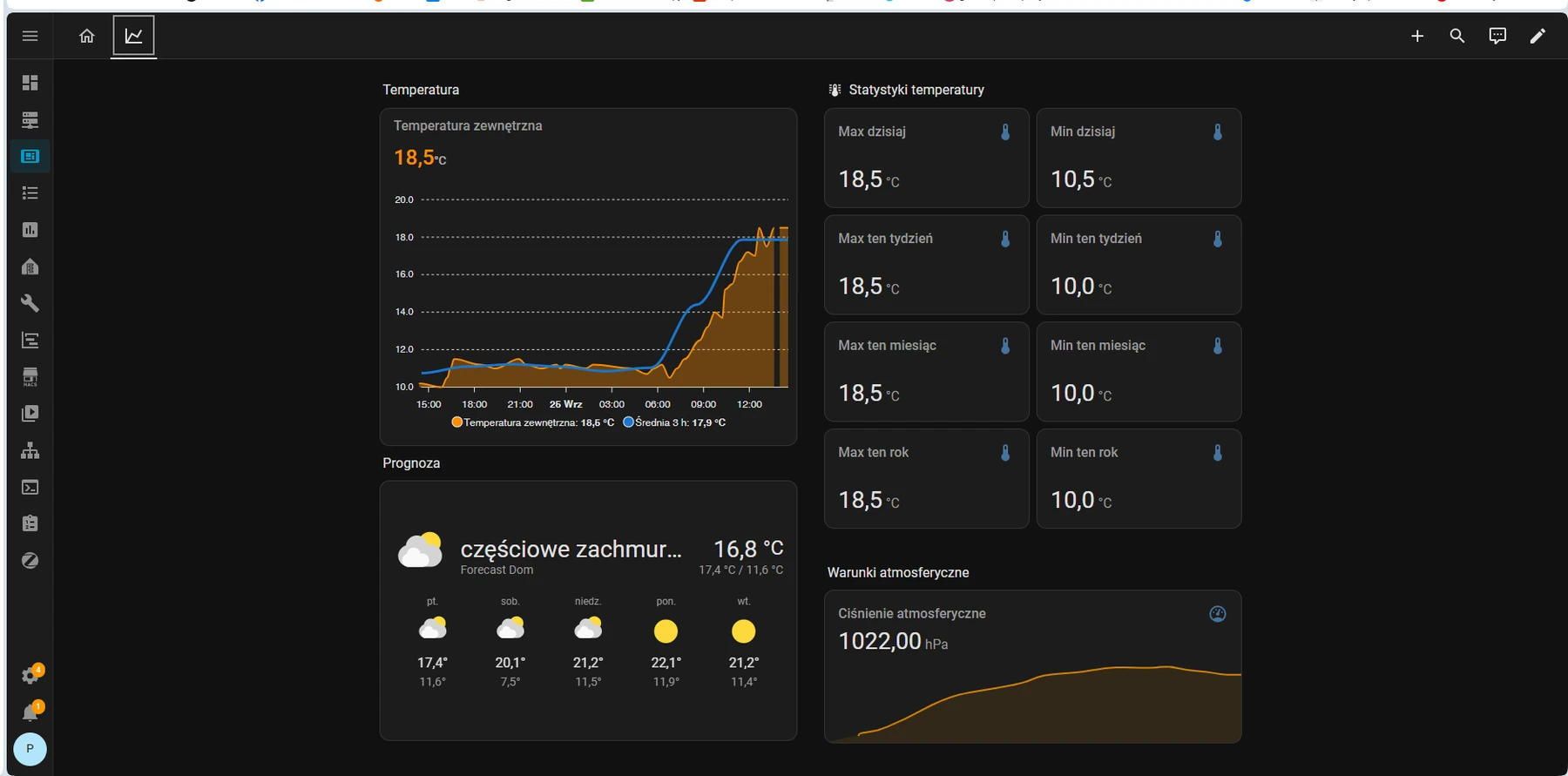Open the home view tab
This screenshot has height=776, width=1568.
[x=86, y=36]
